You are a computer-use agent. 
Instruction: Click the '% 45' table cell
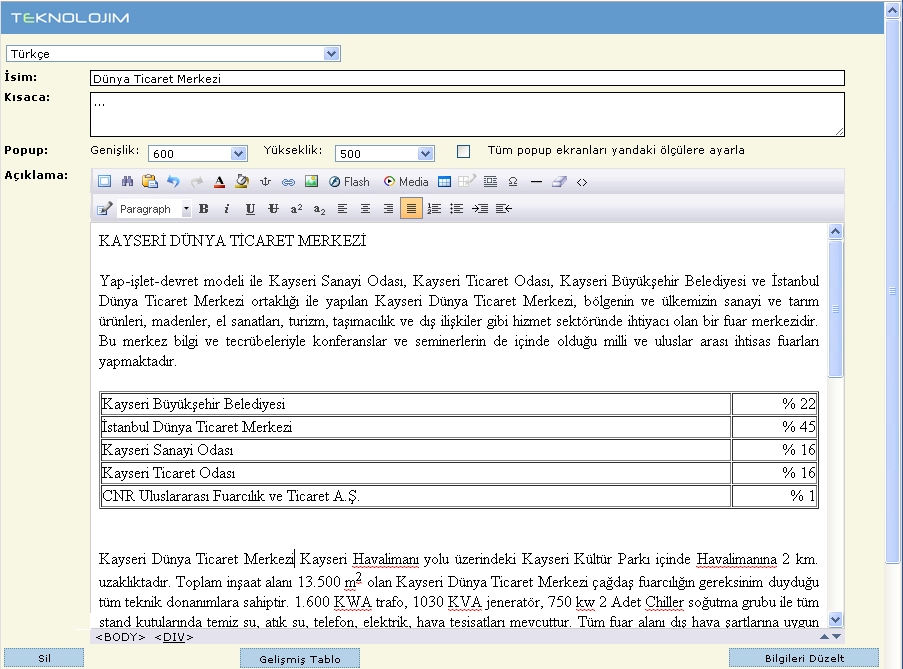point(775,427)
